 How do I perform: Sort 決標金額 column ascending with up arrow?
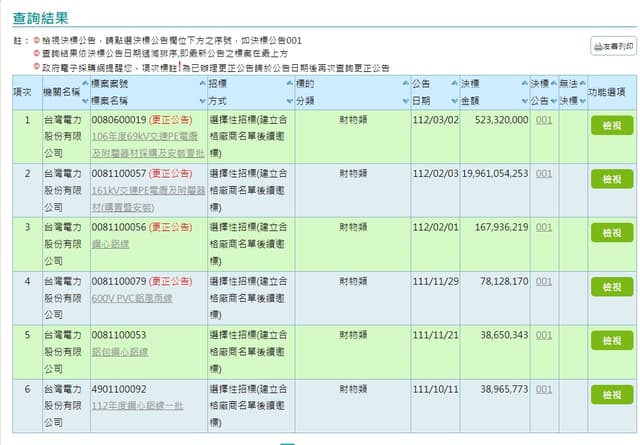[x=525, y=84]
